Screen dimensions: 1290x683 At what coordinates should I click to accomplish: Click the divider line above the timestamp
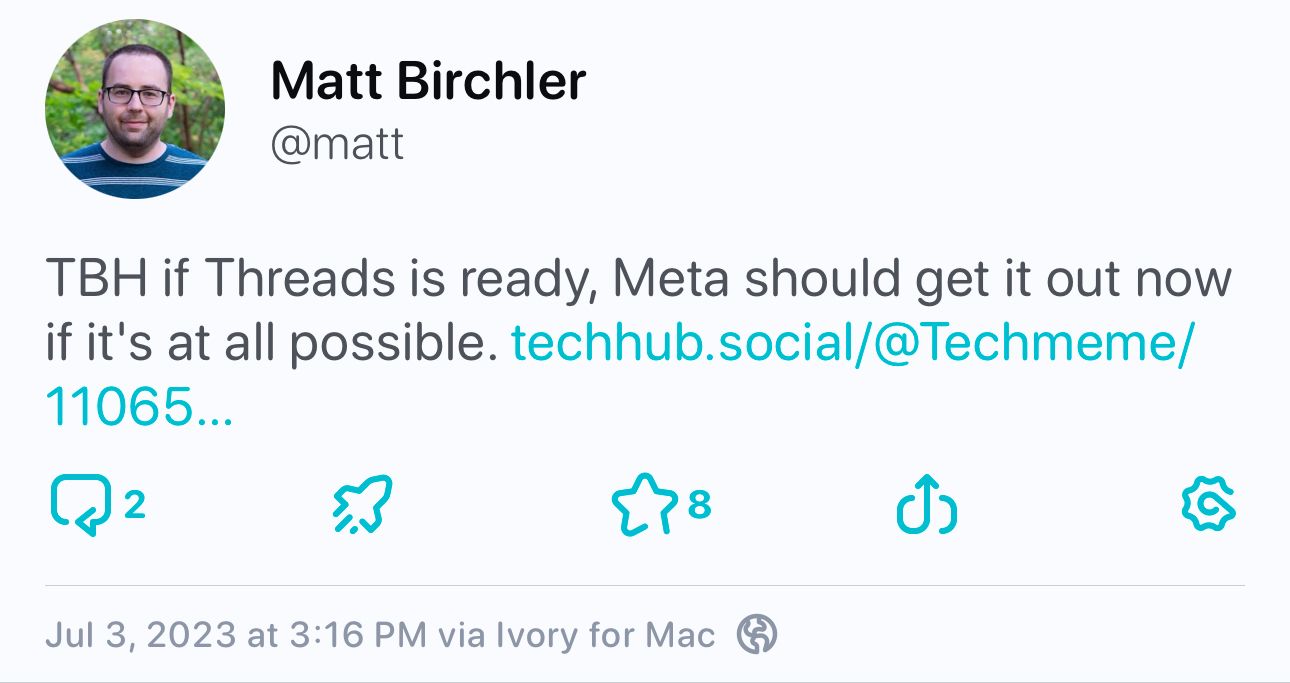(645, 585)
